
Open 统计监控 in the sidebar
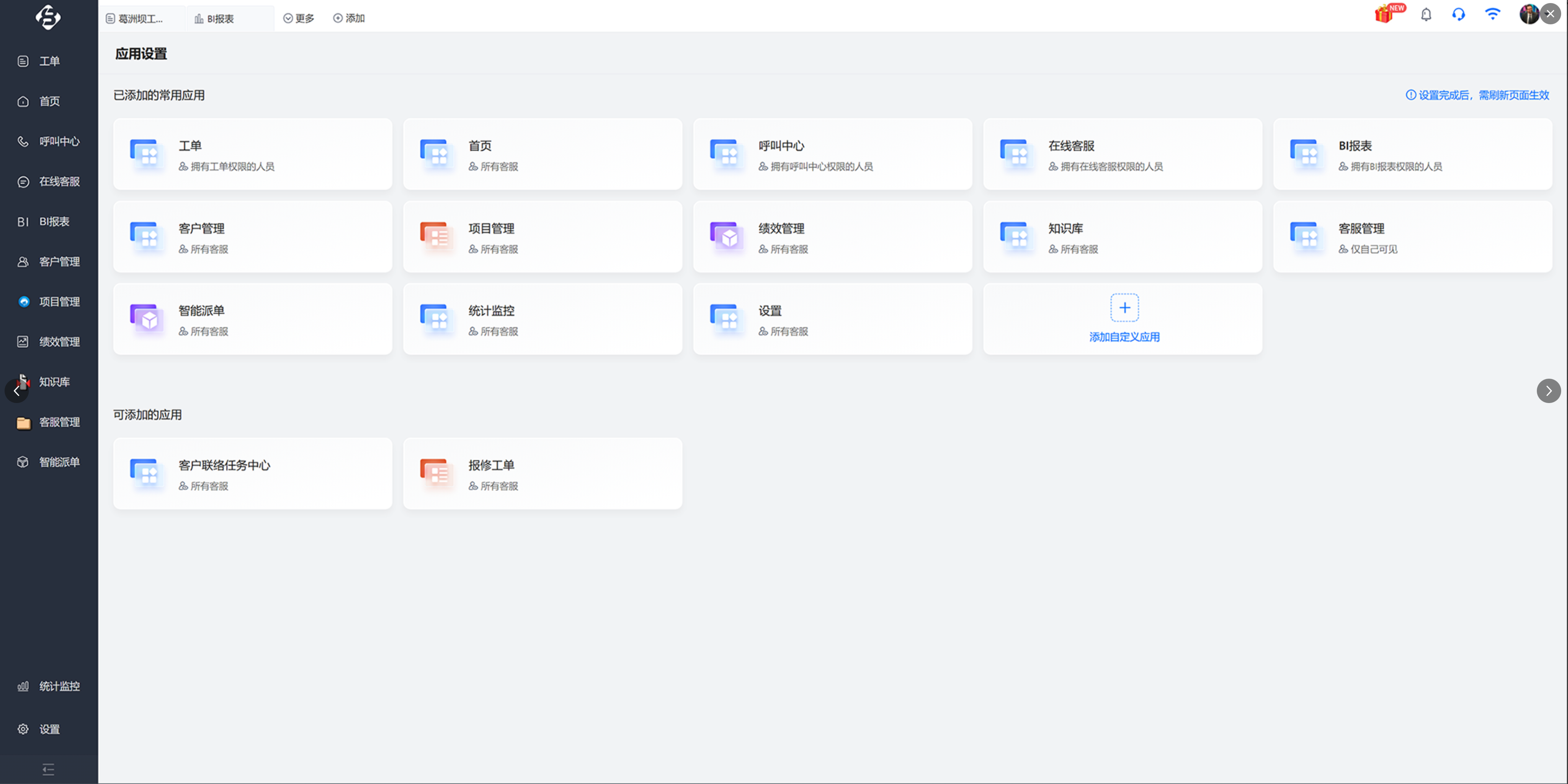point(49,687)
